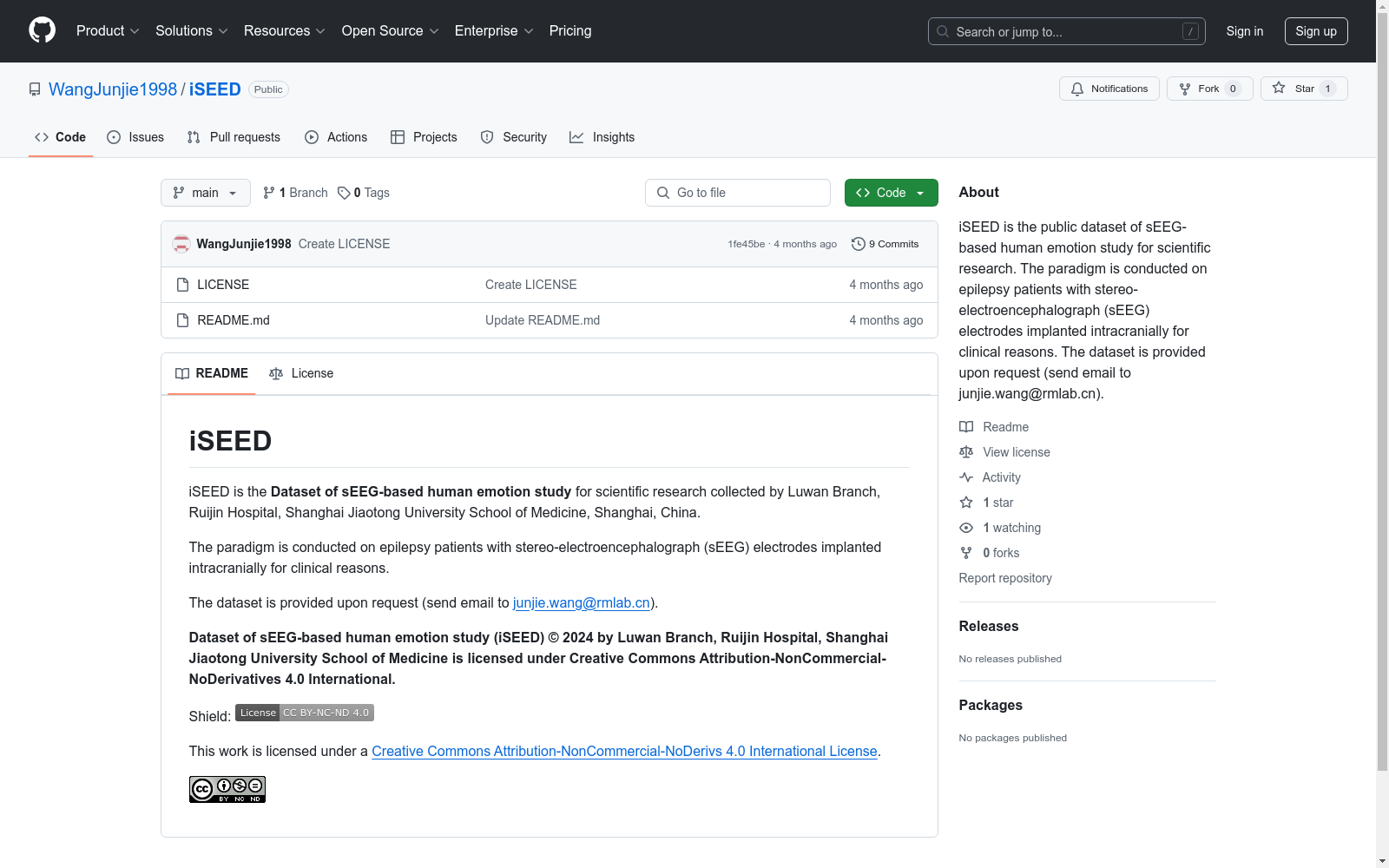Open the Product menu
Screen dimensions: 1389x868
point(108,31)
